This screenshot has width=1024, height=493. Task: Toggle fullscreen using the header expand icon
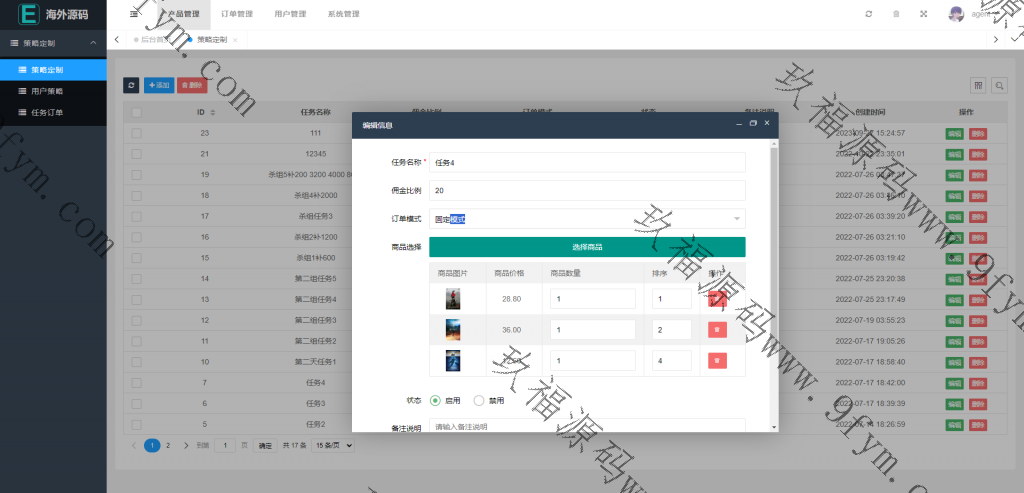923,14
